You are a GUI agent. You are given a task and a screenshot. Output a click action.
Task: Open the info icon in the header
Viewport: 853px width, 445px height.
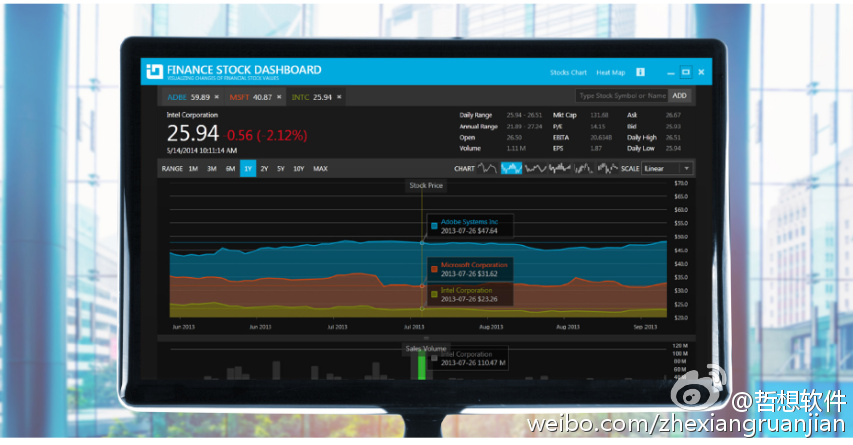(x=640, y=72)
